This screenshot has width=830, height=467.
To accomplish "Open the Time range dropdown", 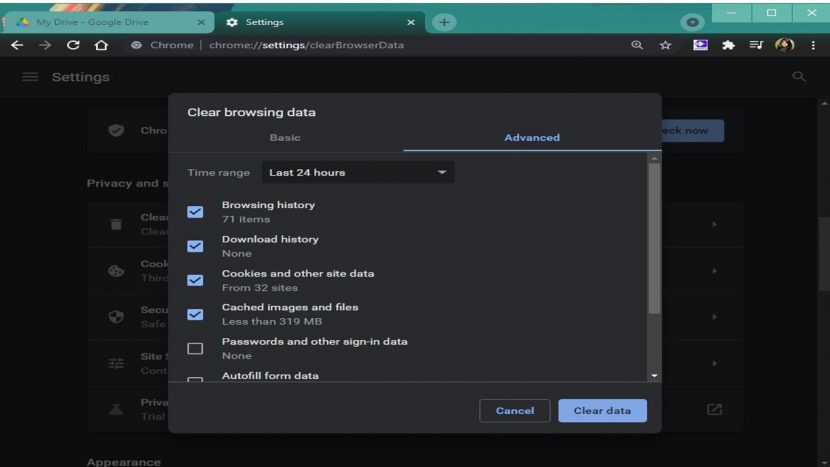I will pyautogui.click(x=358, y=173).
